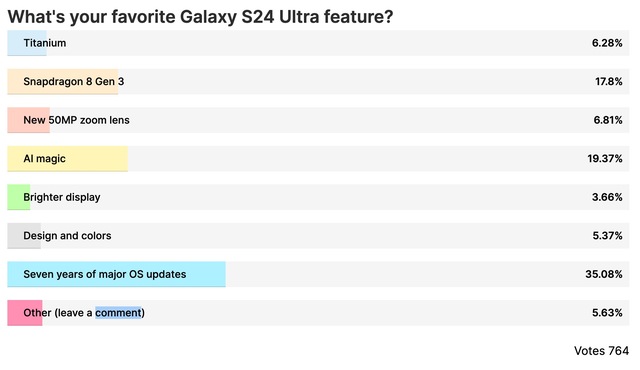Choose Seven years of major OS updates
Screen dimensions: 640x370
coord(318,274)
